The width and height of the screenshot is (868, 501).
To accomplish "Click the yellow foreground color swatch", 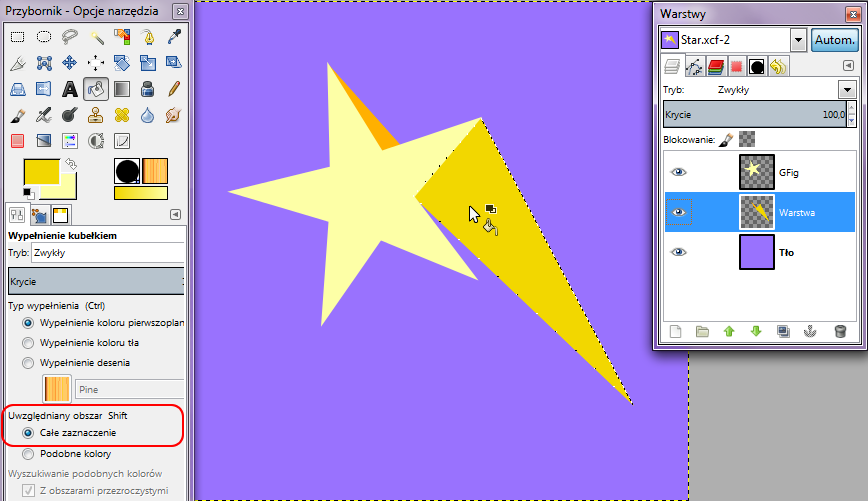I will tap(40, 171).
